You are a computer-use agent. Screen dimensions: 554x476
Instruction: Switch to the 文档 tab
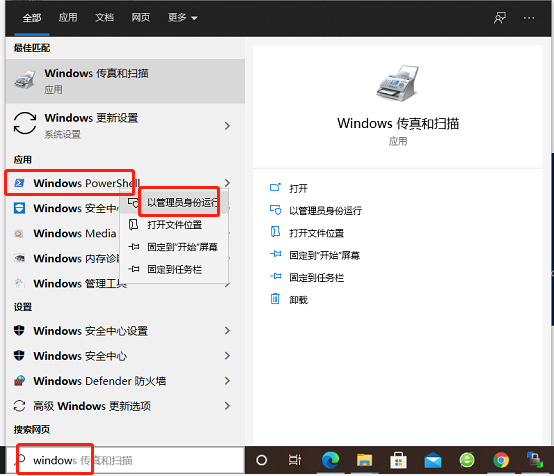[x=104, y=17]
